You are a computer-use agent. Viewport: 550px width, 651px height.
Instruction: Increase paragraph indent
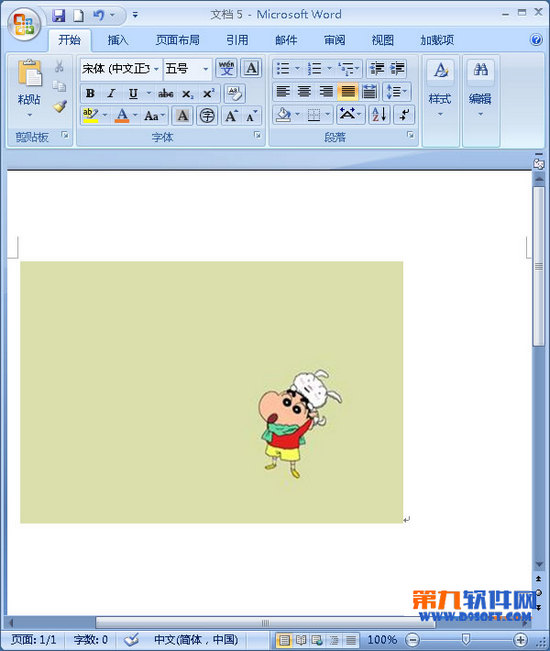point(397,69)
